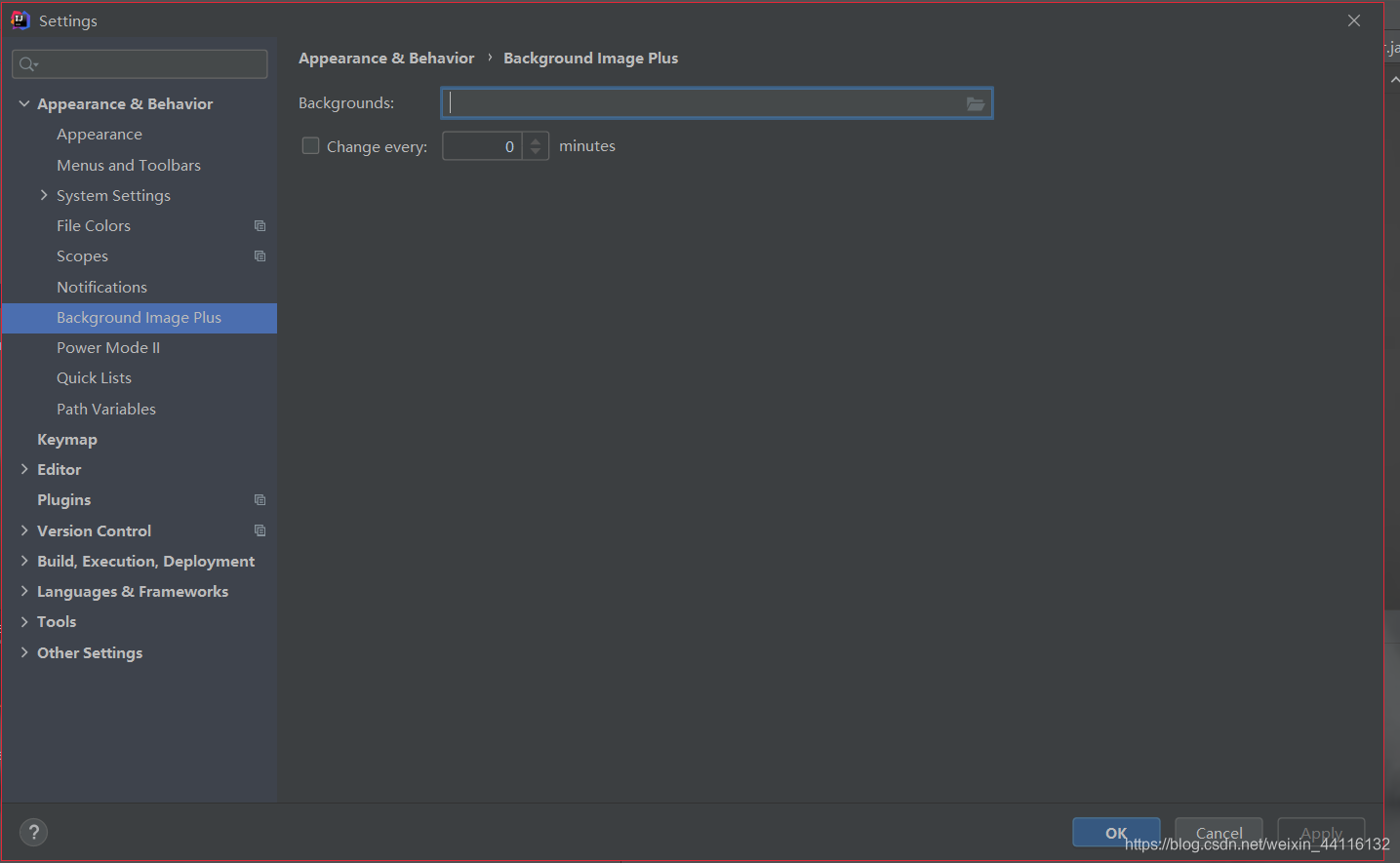Image resolution: width=1400 pixels, height=863 pixels.
Task: Expand Build, Execution, Deployment section
Action: pos(24,561)
